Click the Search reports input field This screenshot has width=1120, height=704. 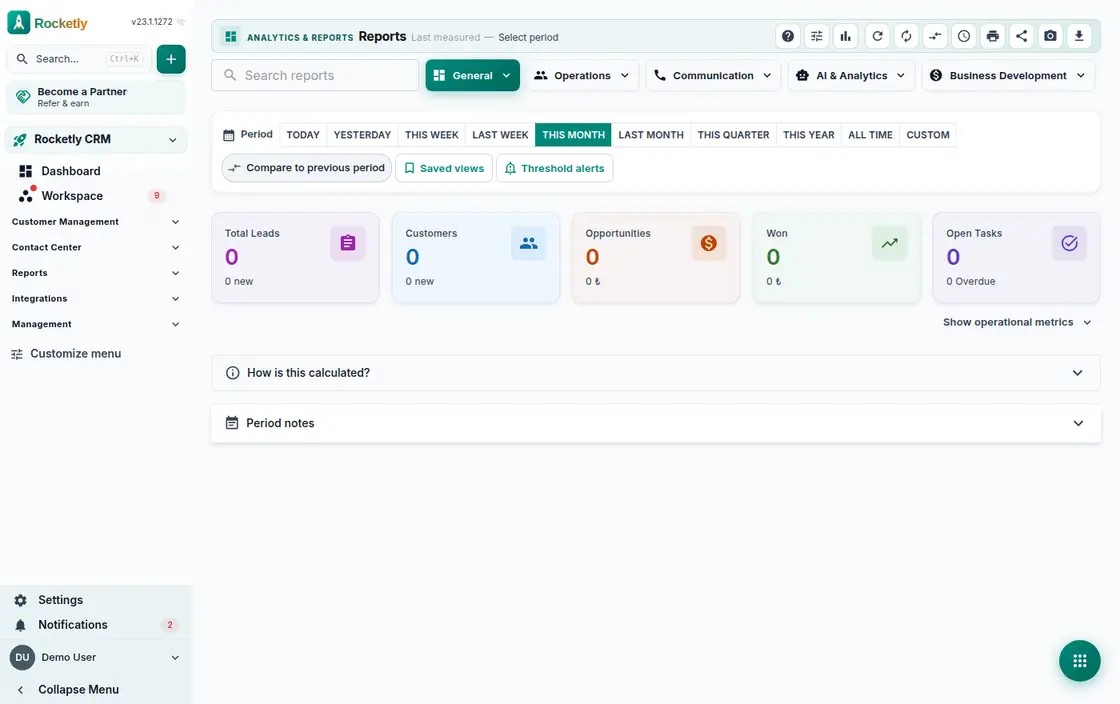tap(315, 76)
